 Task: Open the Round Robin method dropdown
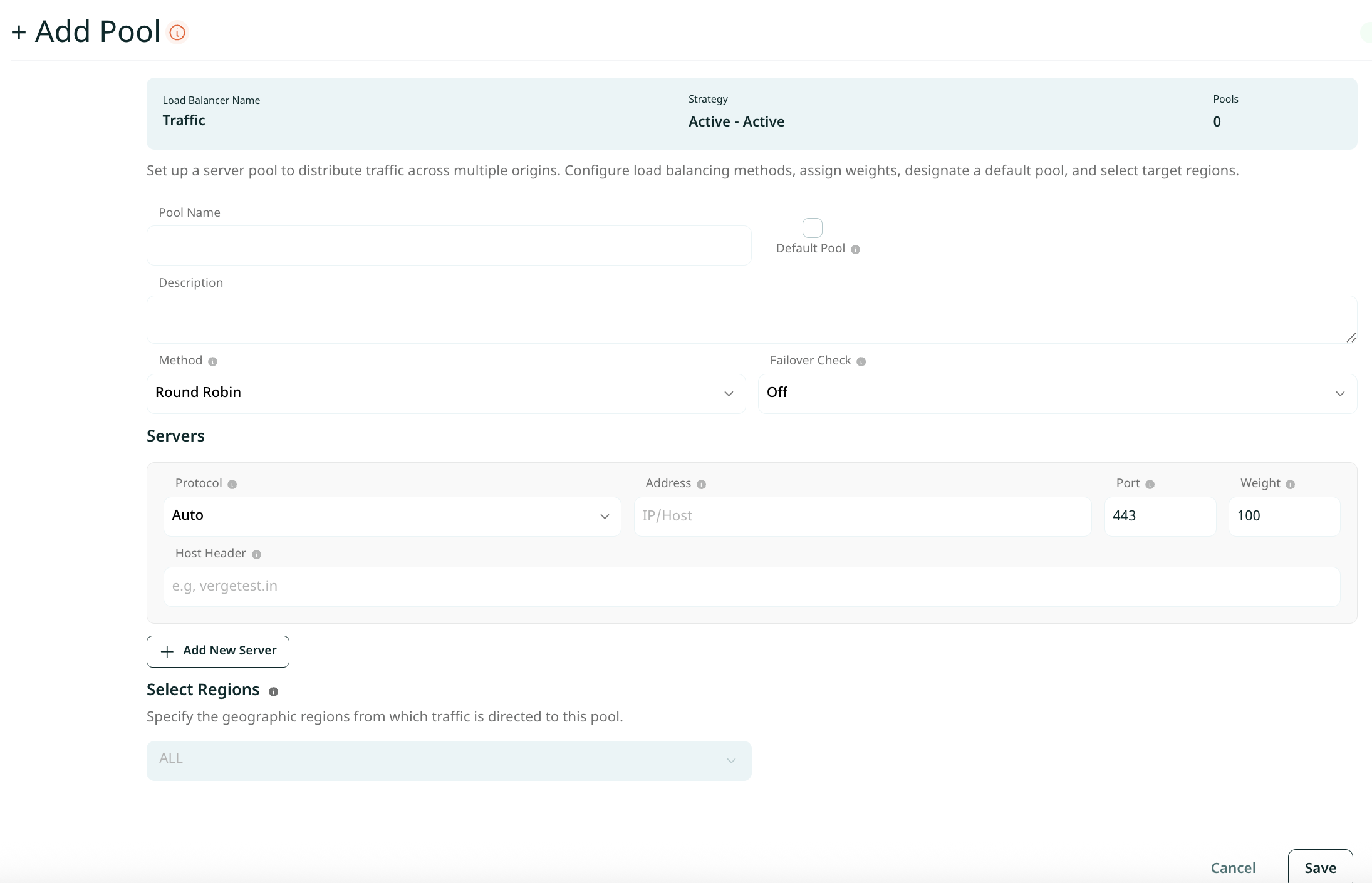445,393
